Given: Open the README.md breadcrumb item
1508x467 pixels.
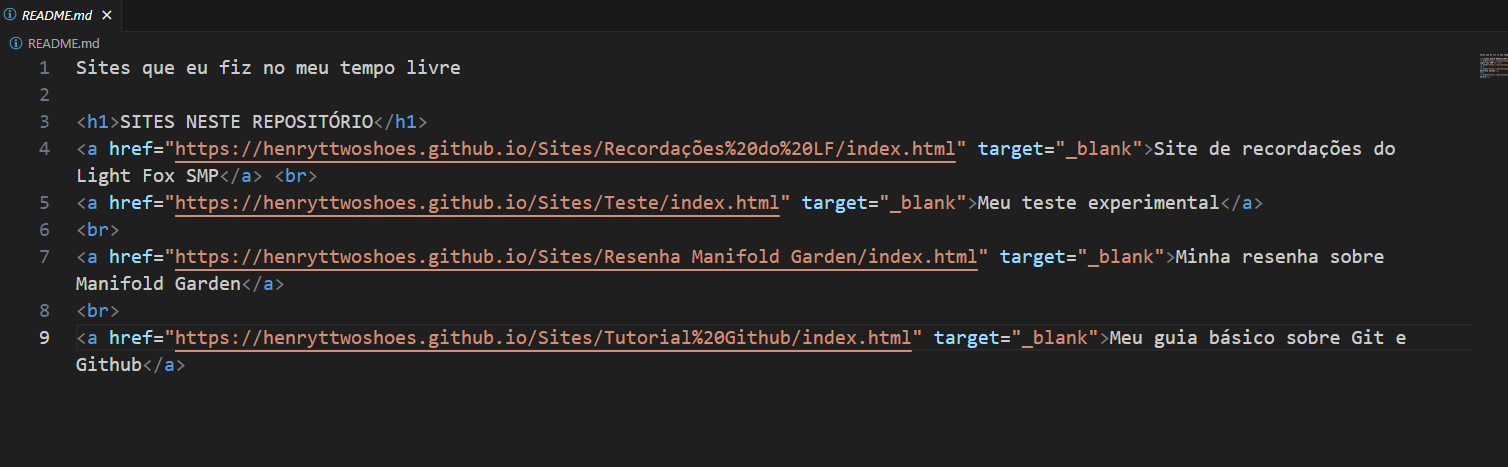Looking at the screenshot, I should click(64, 43).
